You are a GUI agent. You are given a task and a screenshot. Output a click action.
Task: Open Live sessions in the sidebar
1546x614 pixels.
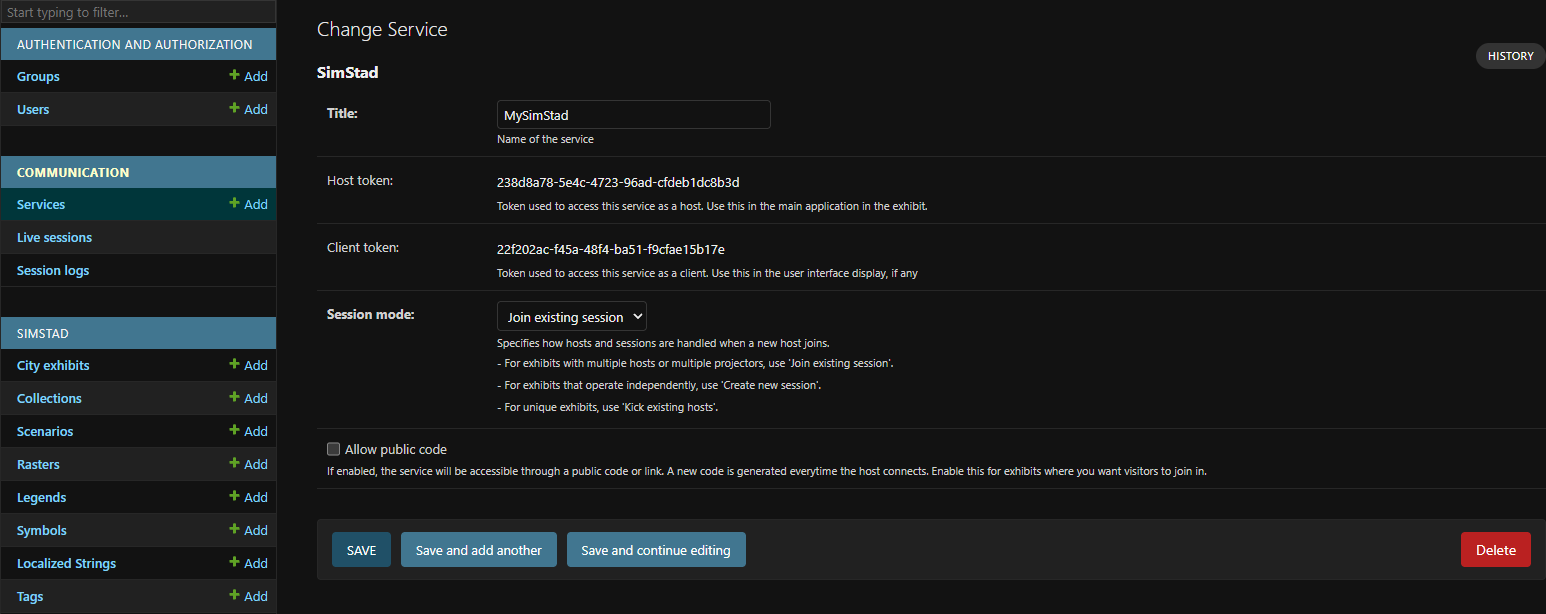(x=54, y=237)
